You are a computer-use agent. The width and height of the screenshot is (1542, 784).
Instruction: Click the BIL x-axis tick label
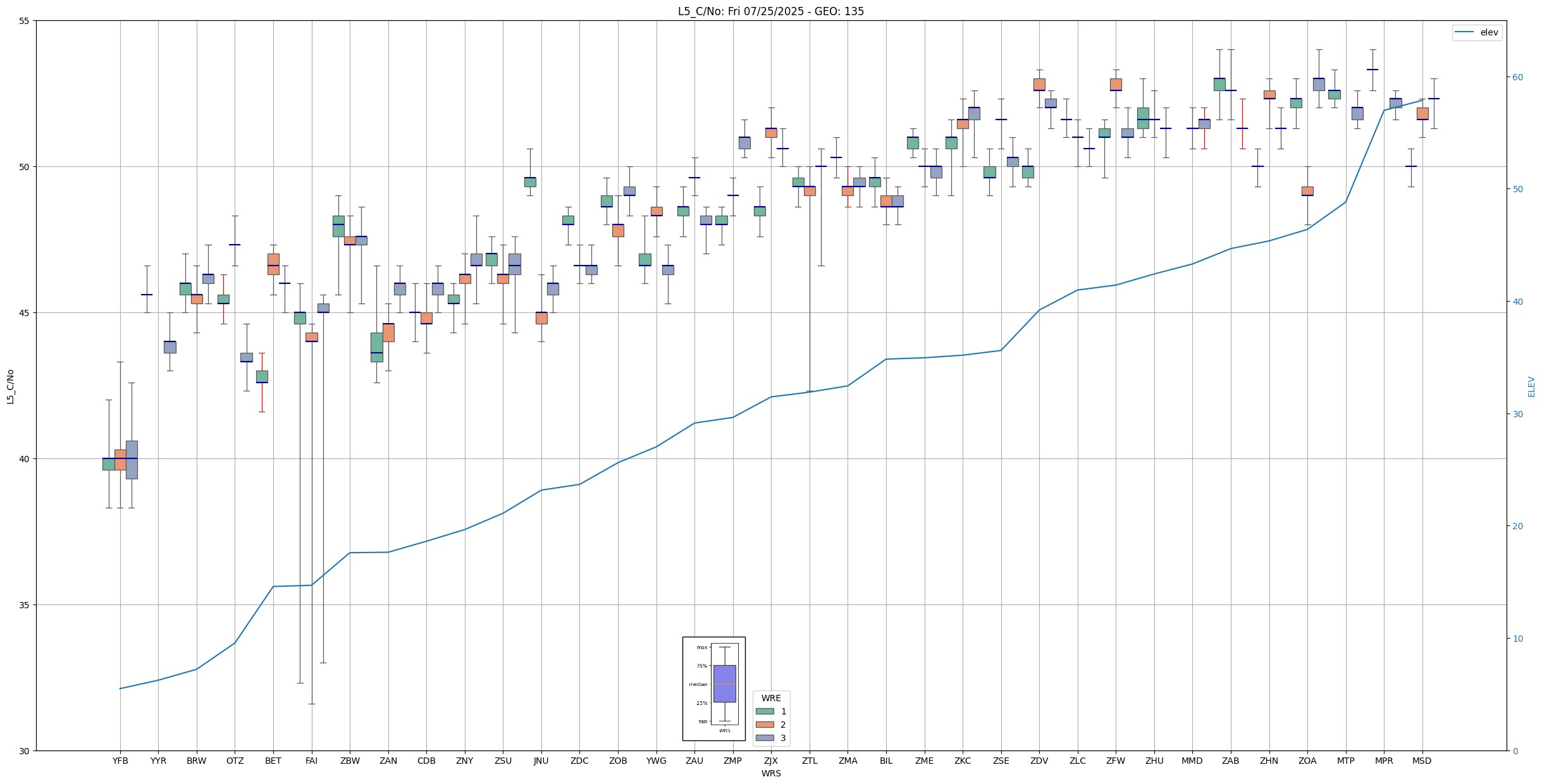click(886, 761)
